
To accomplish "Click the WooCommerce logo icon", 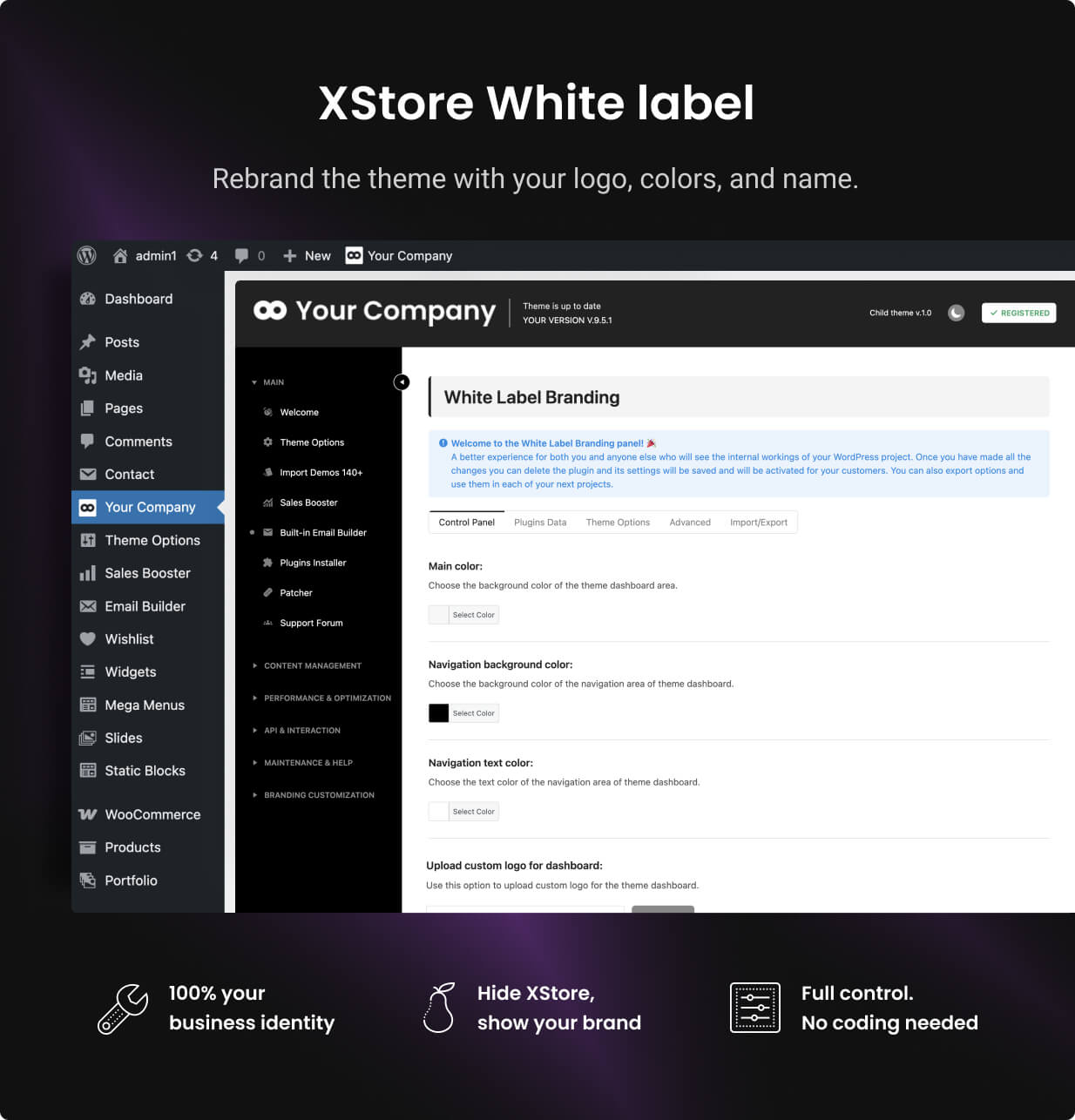I will click(x=87, y=814).
